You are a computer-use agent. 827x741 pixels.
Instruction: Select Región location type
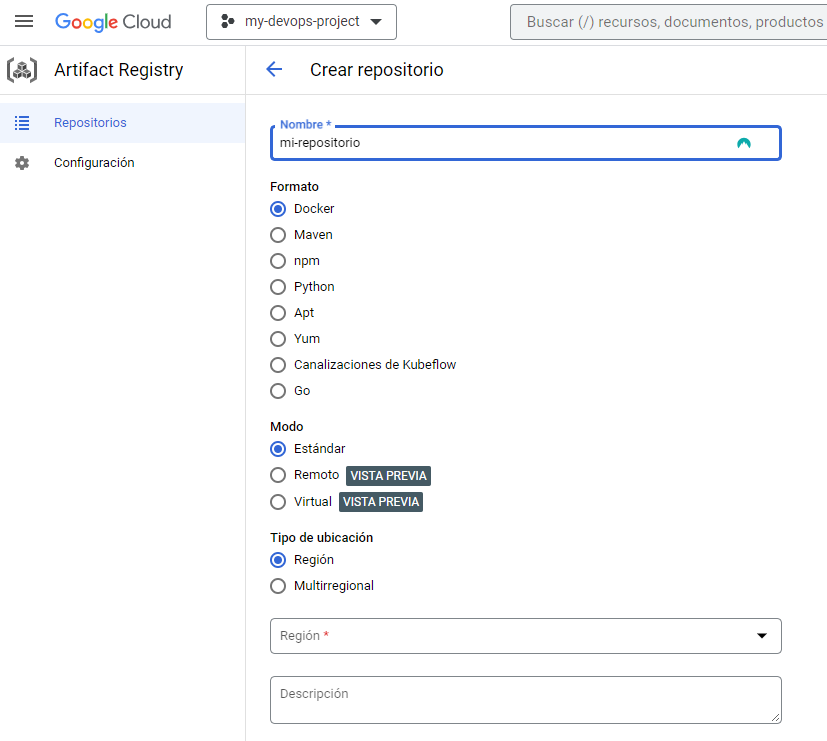[278, 560]
